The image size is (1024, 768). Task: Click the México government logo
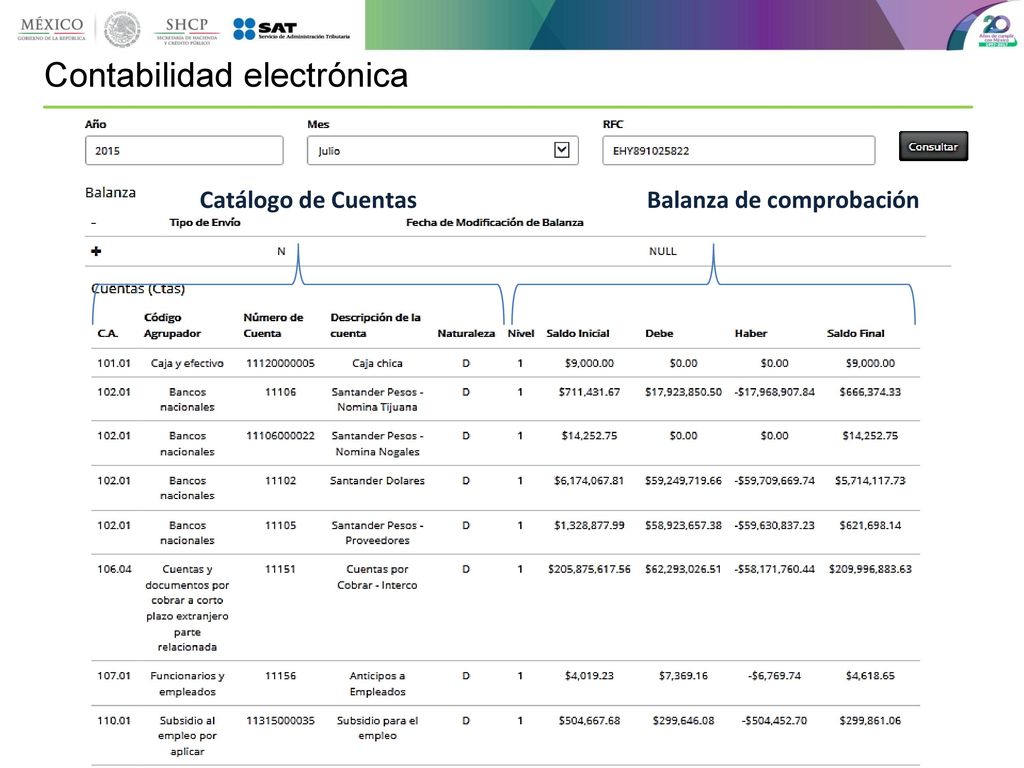tap(52, 29)
